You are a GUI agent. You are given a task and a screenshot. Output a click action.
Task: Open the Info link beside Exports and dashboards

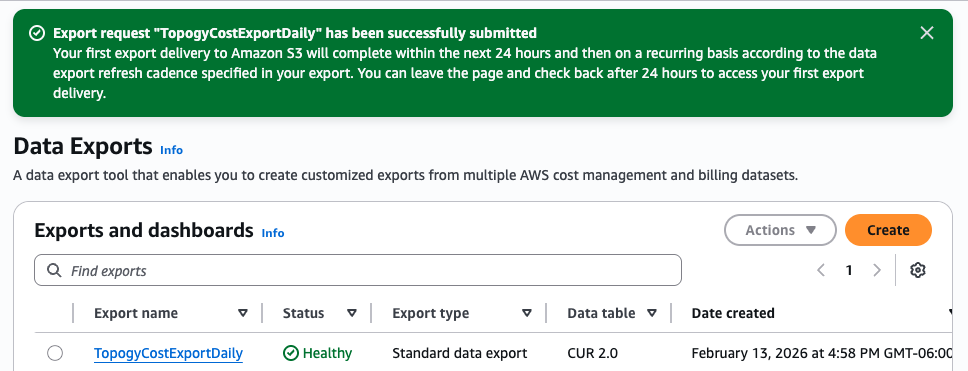(273, 233)
